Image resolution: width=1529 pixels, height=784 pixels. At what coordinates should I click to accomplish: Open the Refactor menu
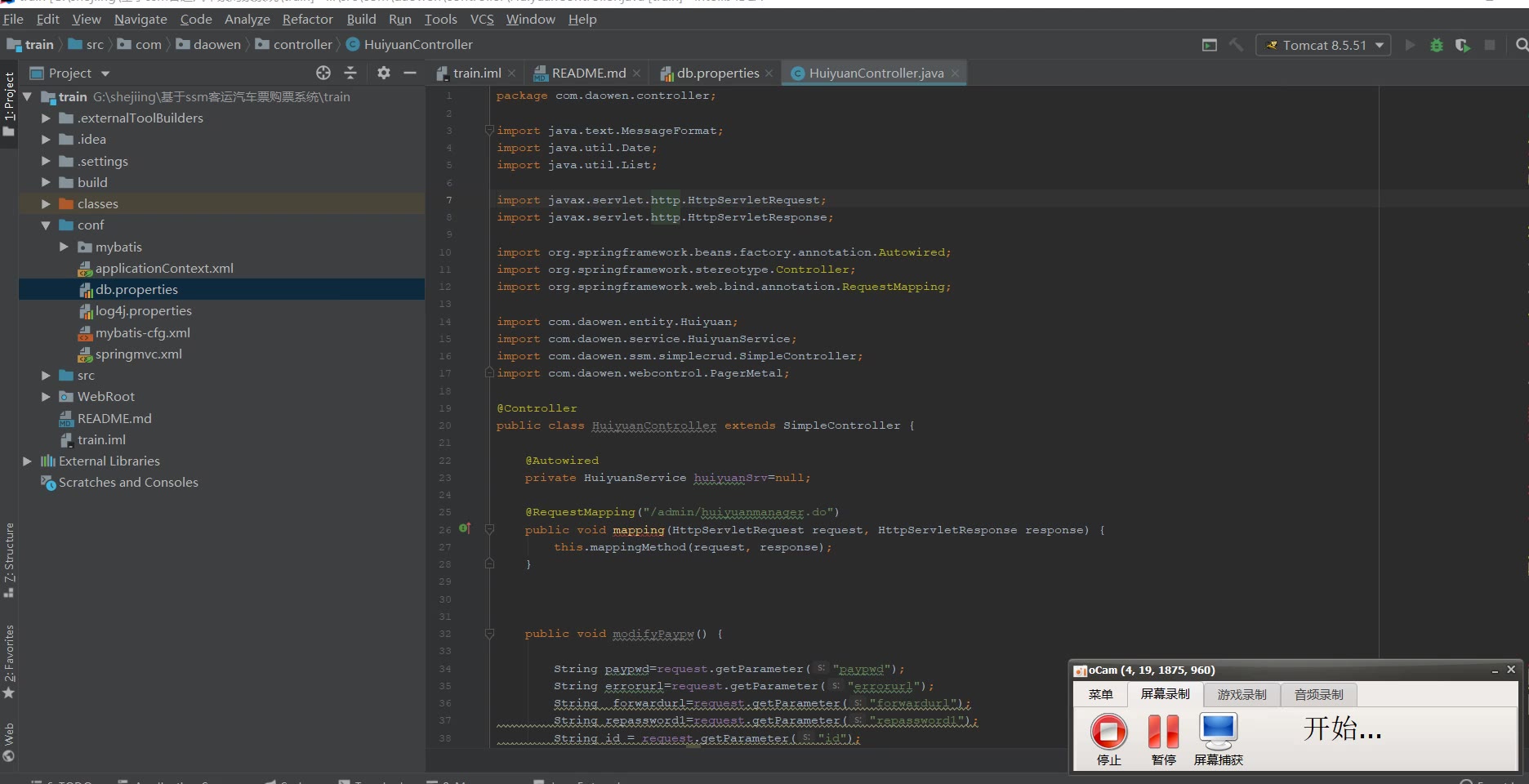tap(307, 19)
